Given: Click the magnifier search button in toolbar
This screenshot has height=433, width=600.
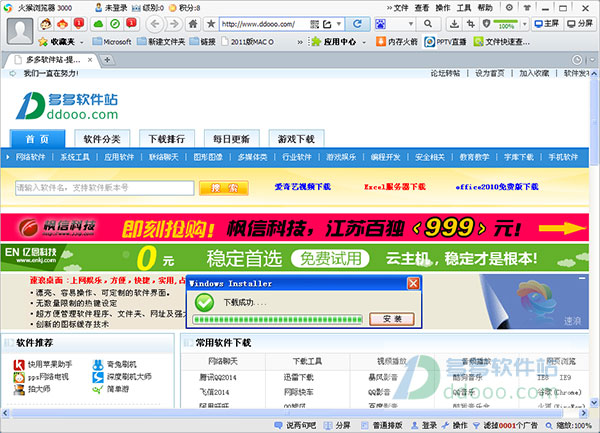Looking at the screenshot, I should click(x=428, y=24).
